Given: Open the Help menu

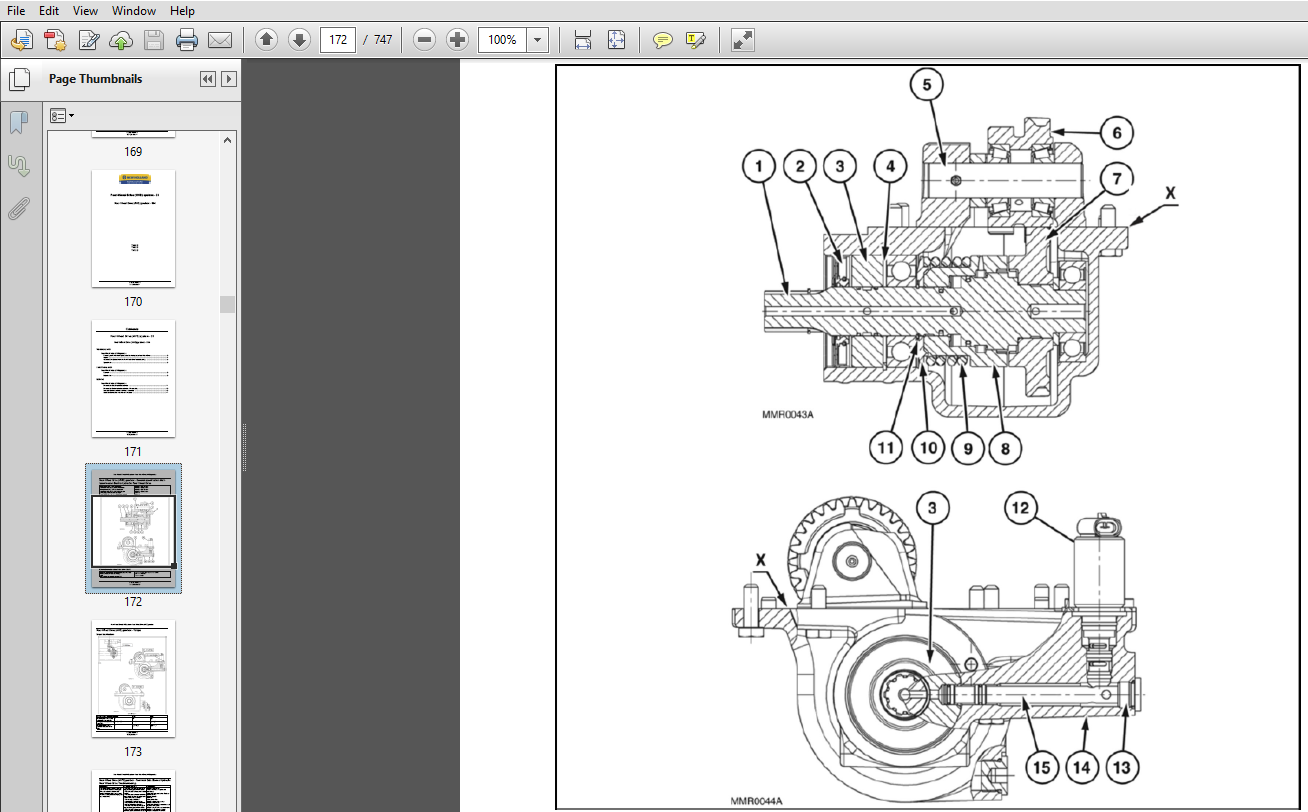Looking at the screenshot, I should [x=182, y=10].
